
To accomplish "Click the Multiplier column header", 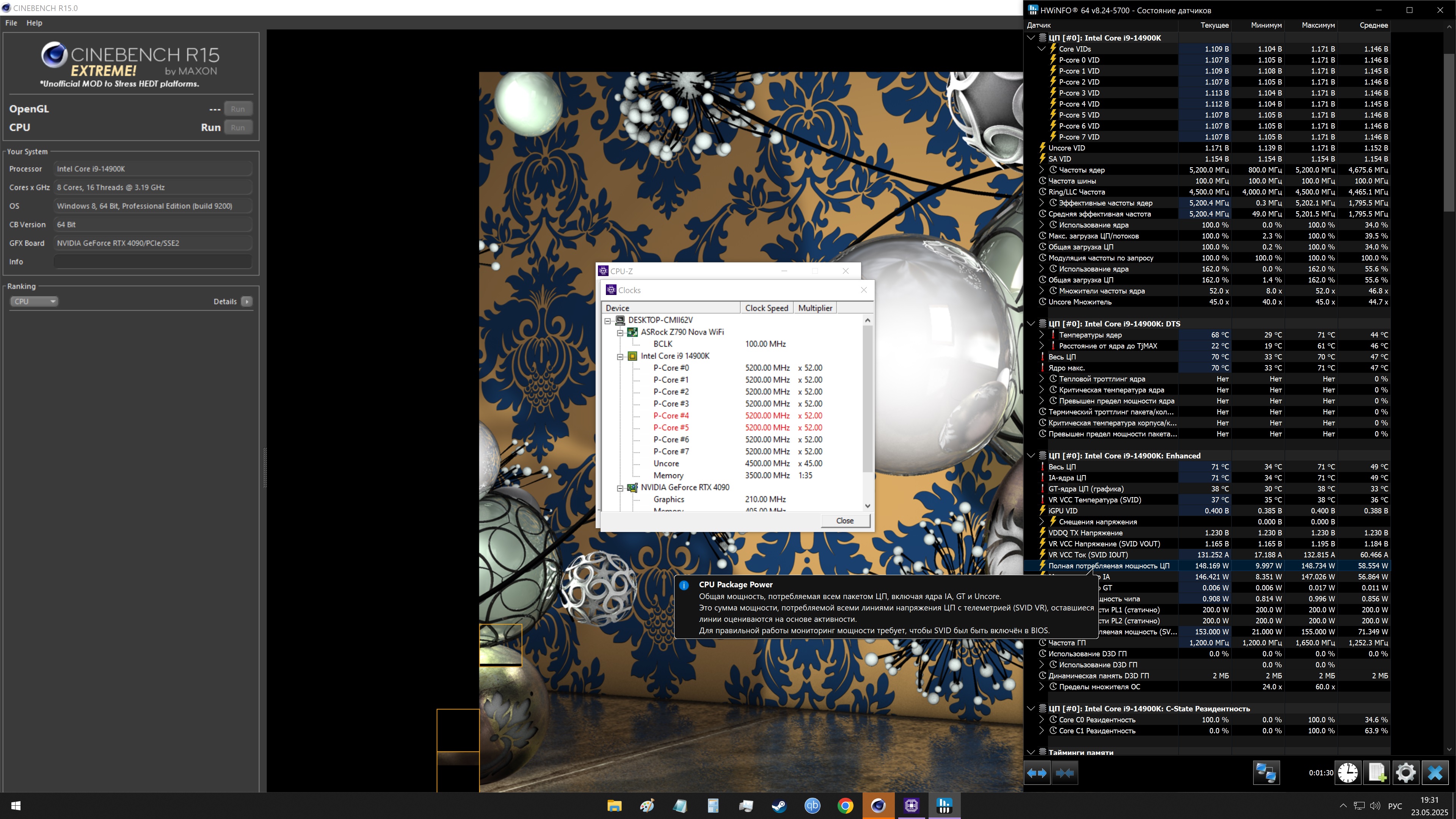I will (815, 308).
